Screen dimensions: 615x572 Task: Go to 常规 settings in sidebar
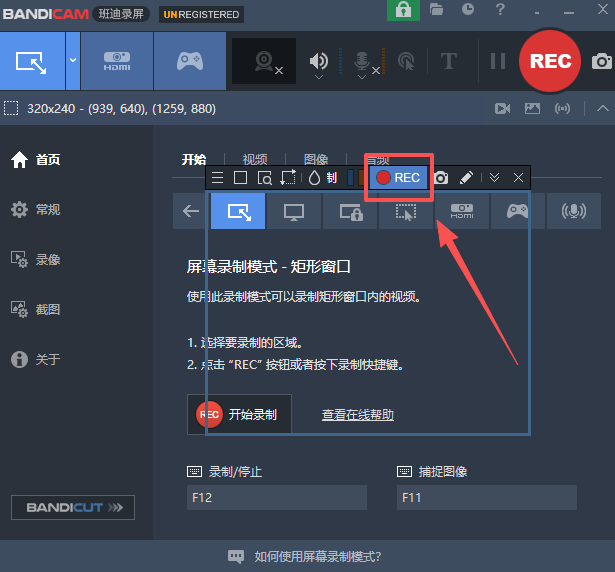point(48,209)
